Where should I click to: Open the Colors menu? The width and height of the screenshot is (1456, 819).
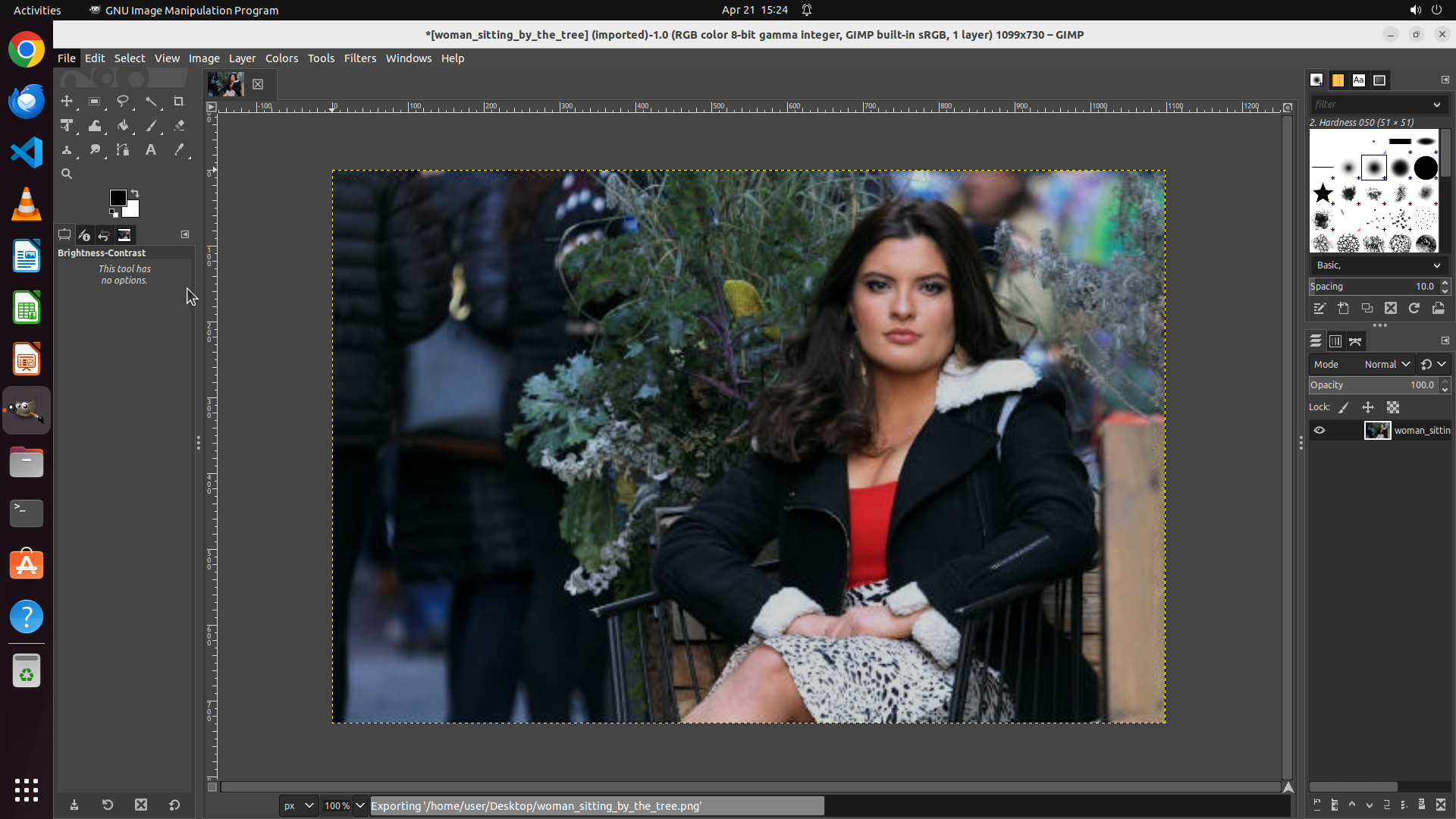tap(281, 58)
